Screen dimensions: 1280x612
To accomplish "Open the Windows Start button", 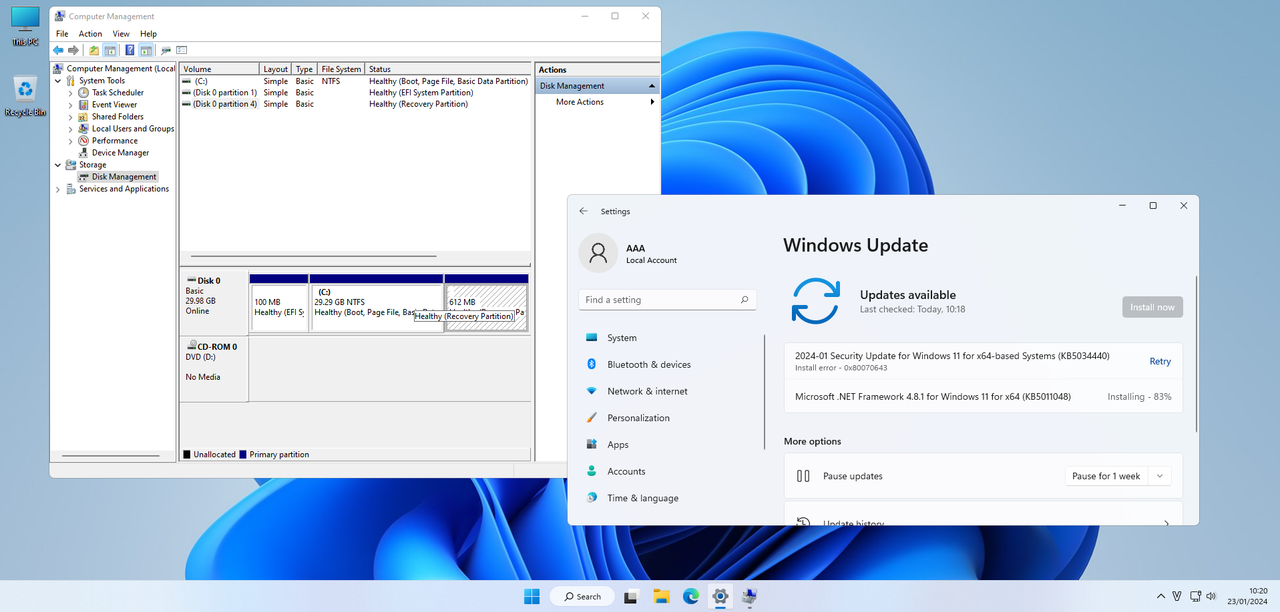I will (532, 597).
